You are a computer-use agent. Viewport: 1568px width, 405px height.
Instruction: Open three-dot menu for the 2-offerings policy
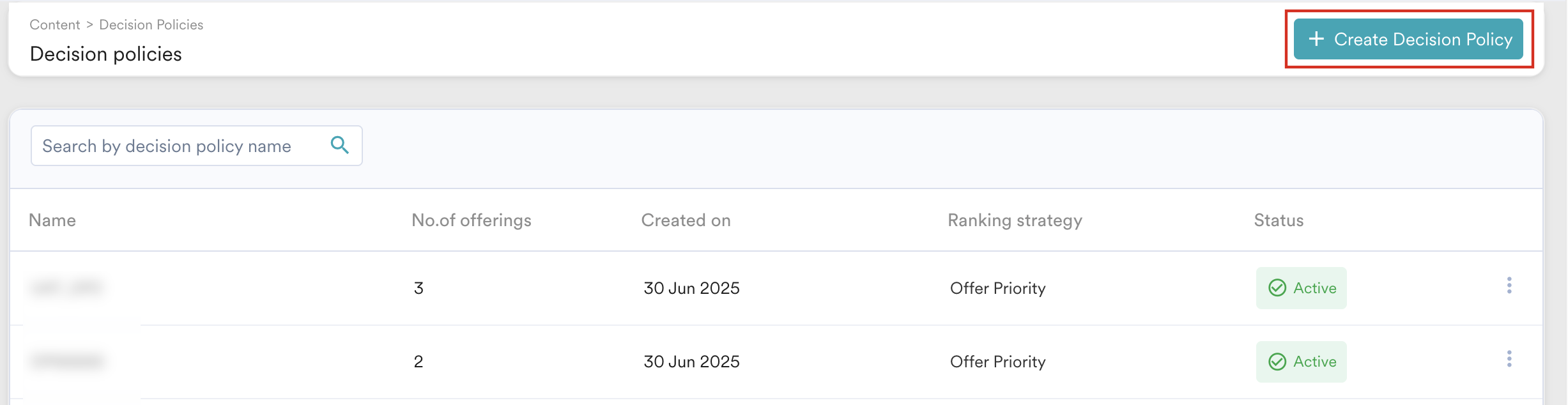point(1509,359)
